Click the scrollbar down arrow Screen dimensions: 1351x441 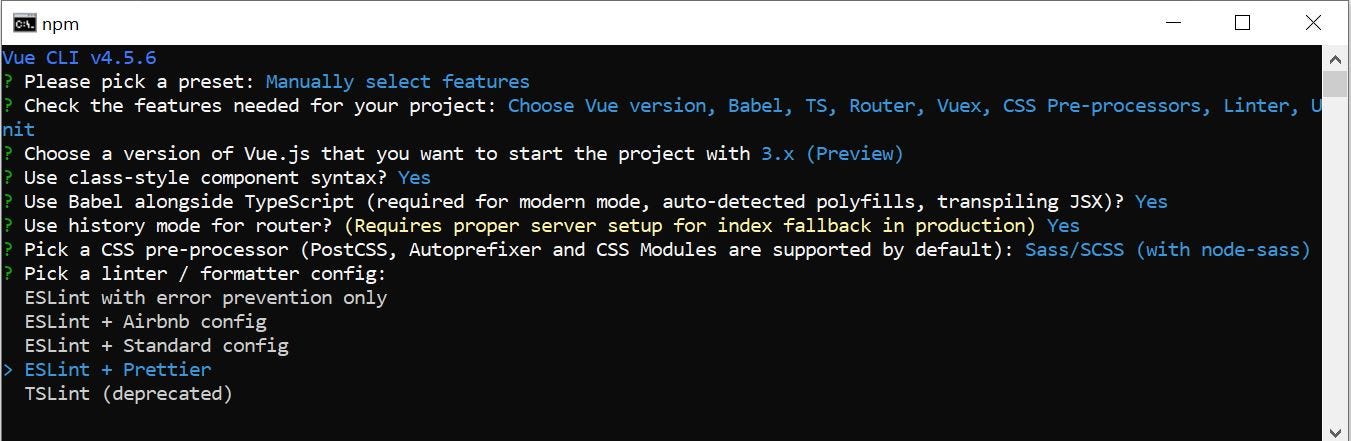1335,432
